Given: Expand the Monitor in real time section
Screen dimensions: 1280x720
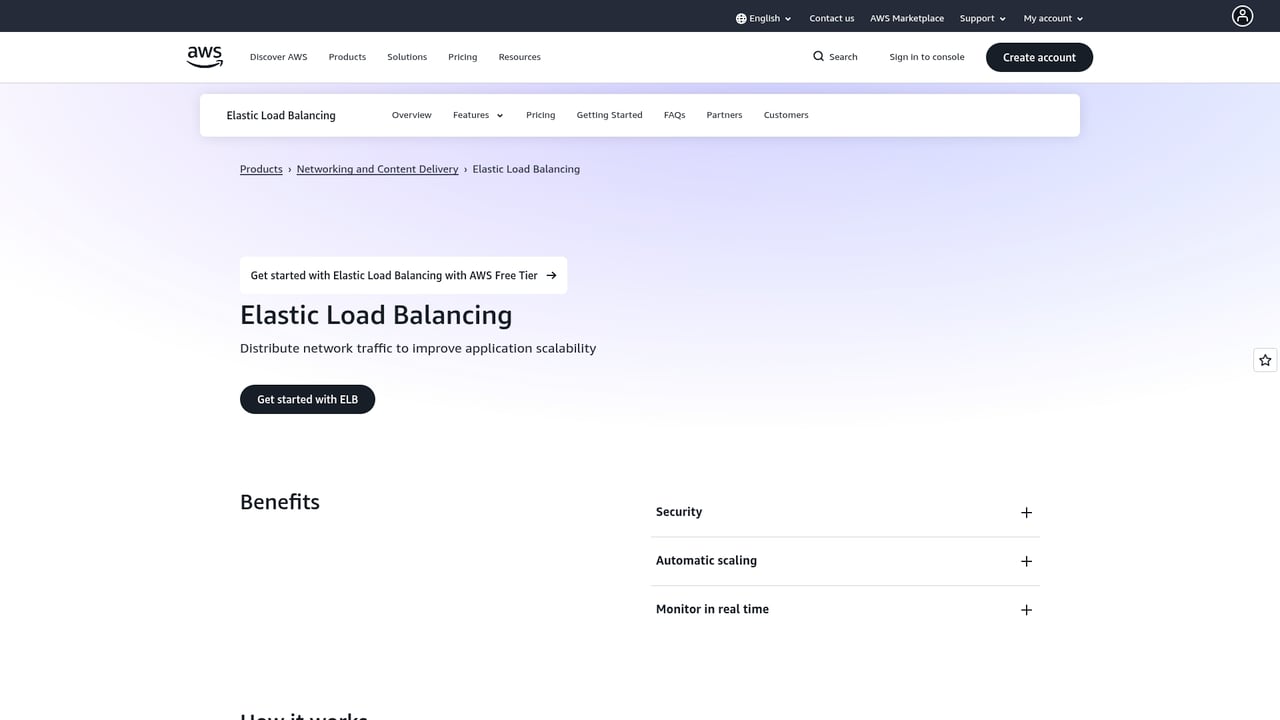Looking at the screenshot, I should tap(1026, 609).
